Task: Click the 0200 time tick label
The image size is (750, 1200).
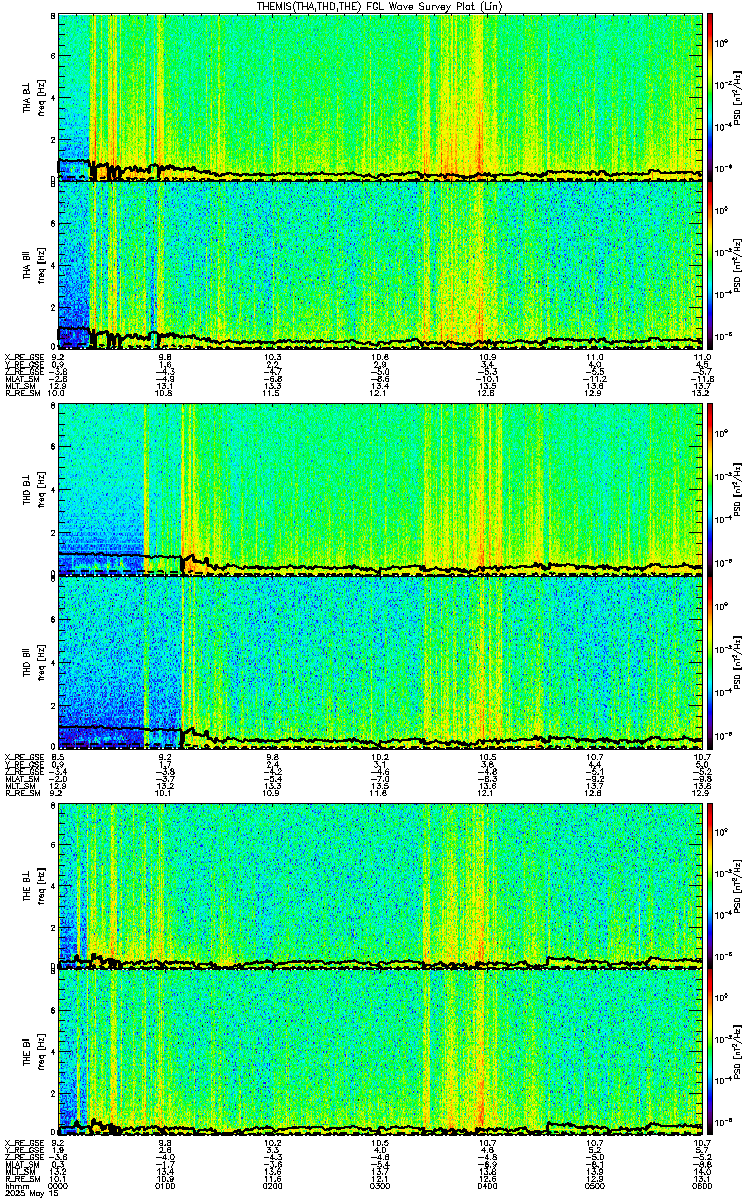Action: (x=273, y=1186)
